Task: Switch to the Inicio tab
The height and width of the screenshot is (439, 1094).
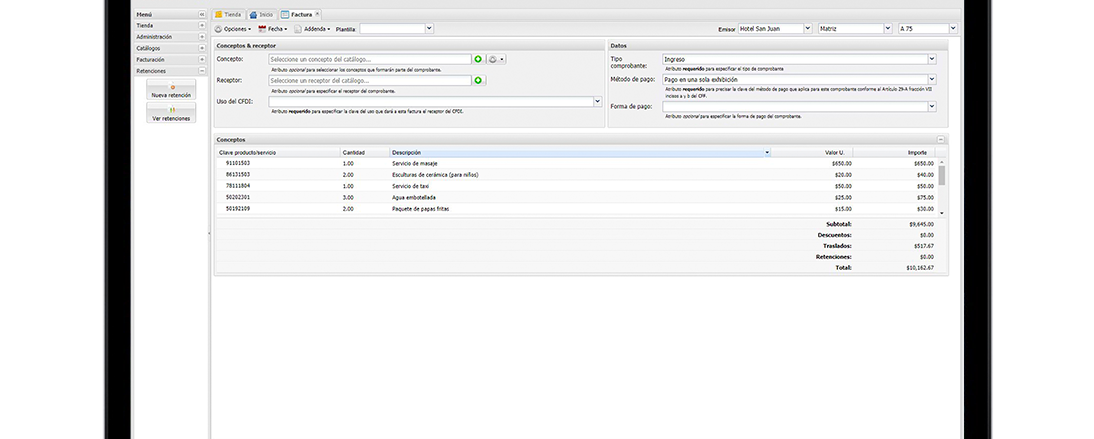Action: click(x=261, y=15)
